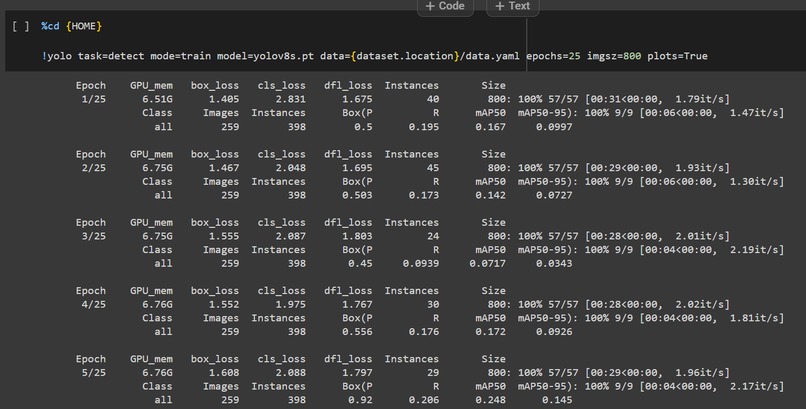The image size is (806, 409).
Task: Click epoch label 2/25
Action: click(x=94, y=168)
